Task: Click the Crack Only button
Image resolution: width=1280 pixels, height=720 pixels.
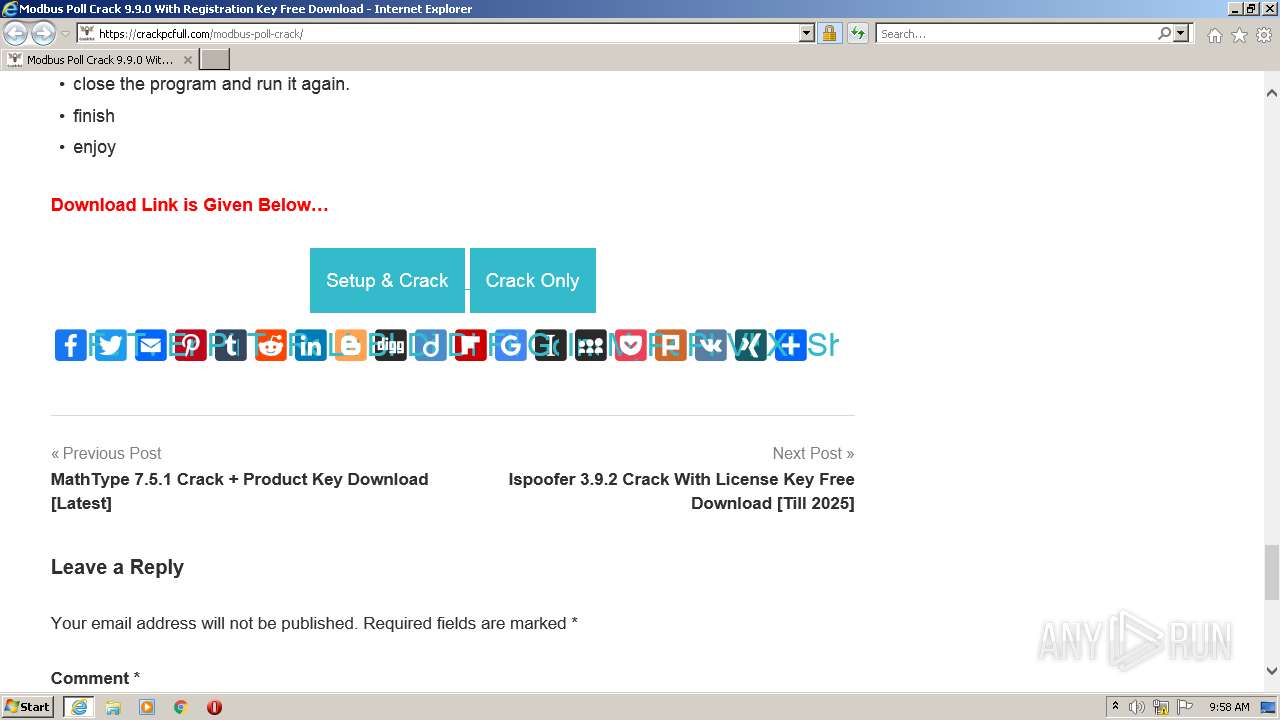Action: coord(532,280)
